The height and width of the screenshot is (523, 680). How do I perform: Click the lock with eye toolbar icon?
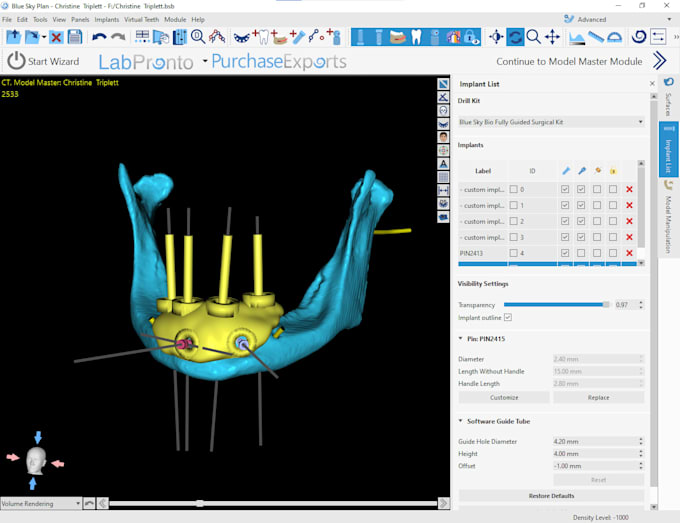[471, 37]
